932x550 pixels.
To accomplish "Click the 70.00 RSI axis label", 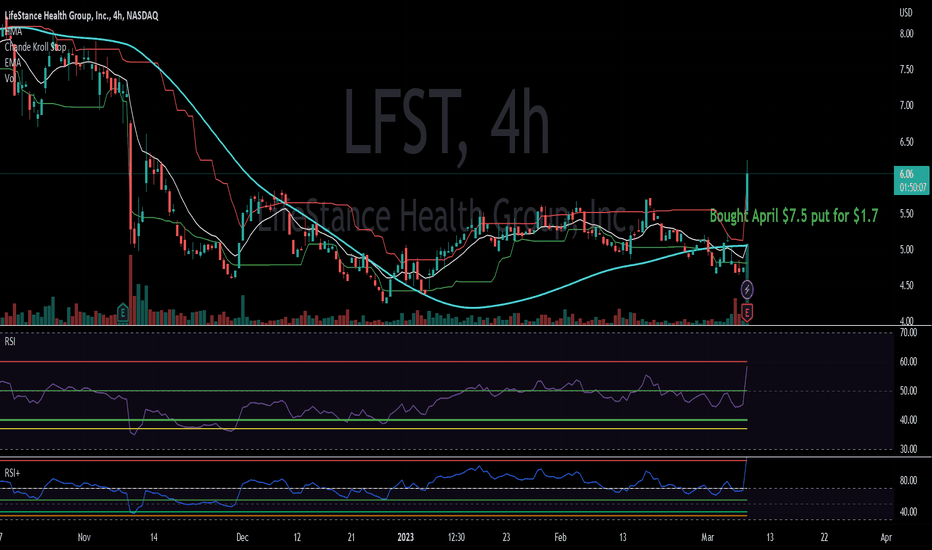I will (x=908, y=333).
